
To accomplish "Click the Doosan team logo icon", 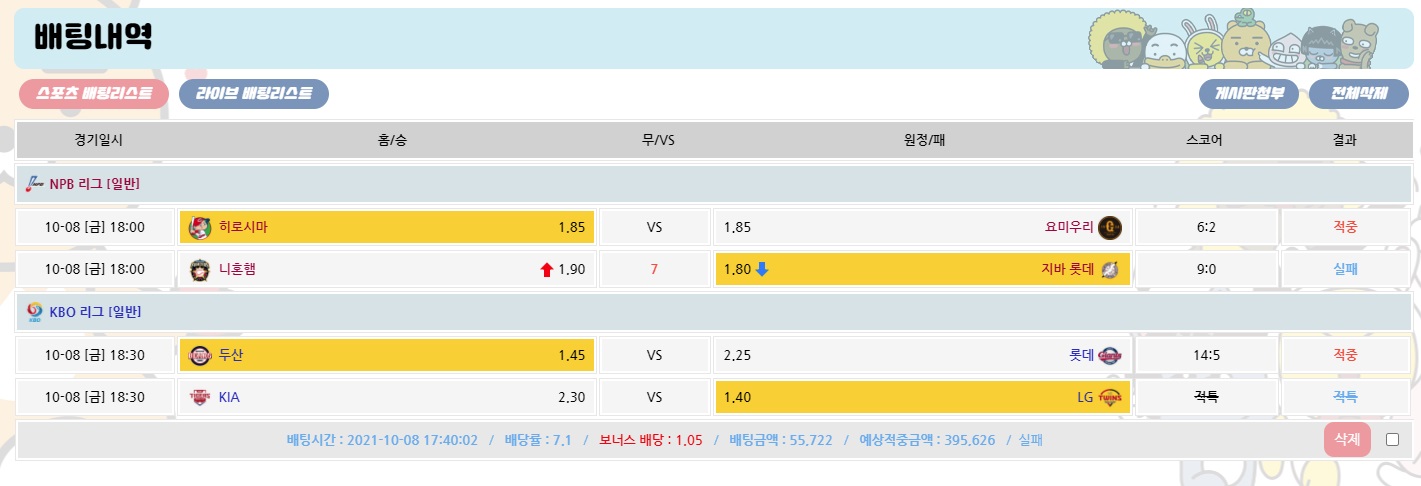I will (x=200, y=354).
